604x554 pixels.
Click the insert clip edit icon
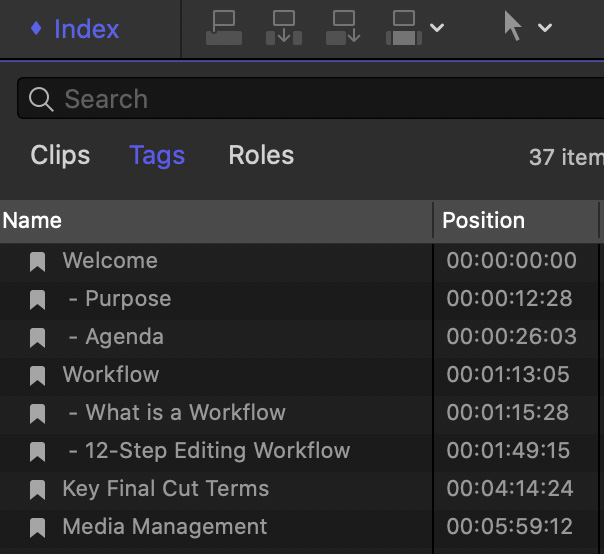coord(284,28)
